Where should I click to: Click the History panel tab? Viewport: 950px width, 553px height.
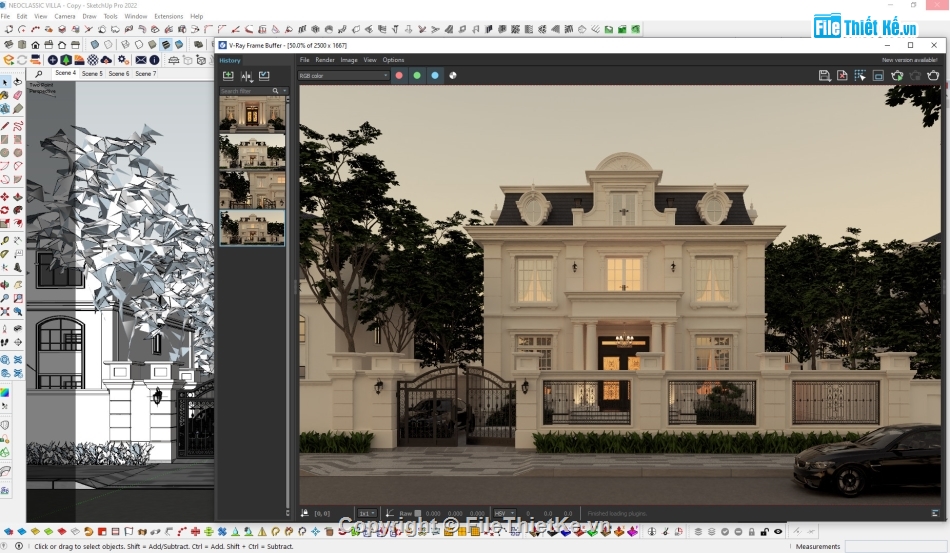[x=230, y=61]
